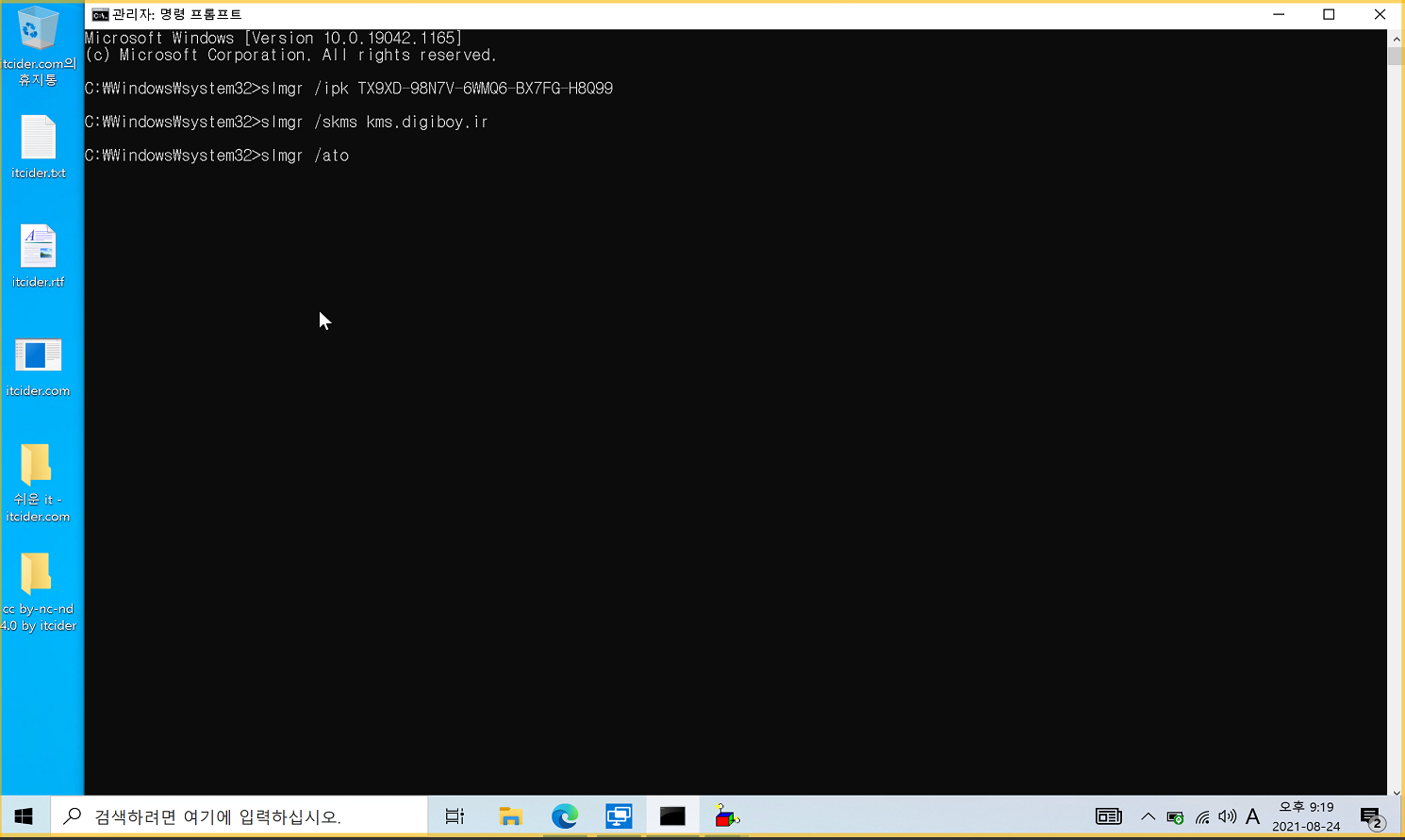Launch Microsoft Edge from the taskbar

564,816
